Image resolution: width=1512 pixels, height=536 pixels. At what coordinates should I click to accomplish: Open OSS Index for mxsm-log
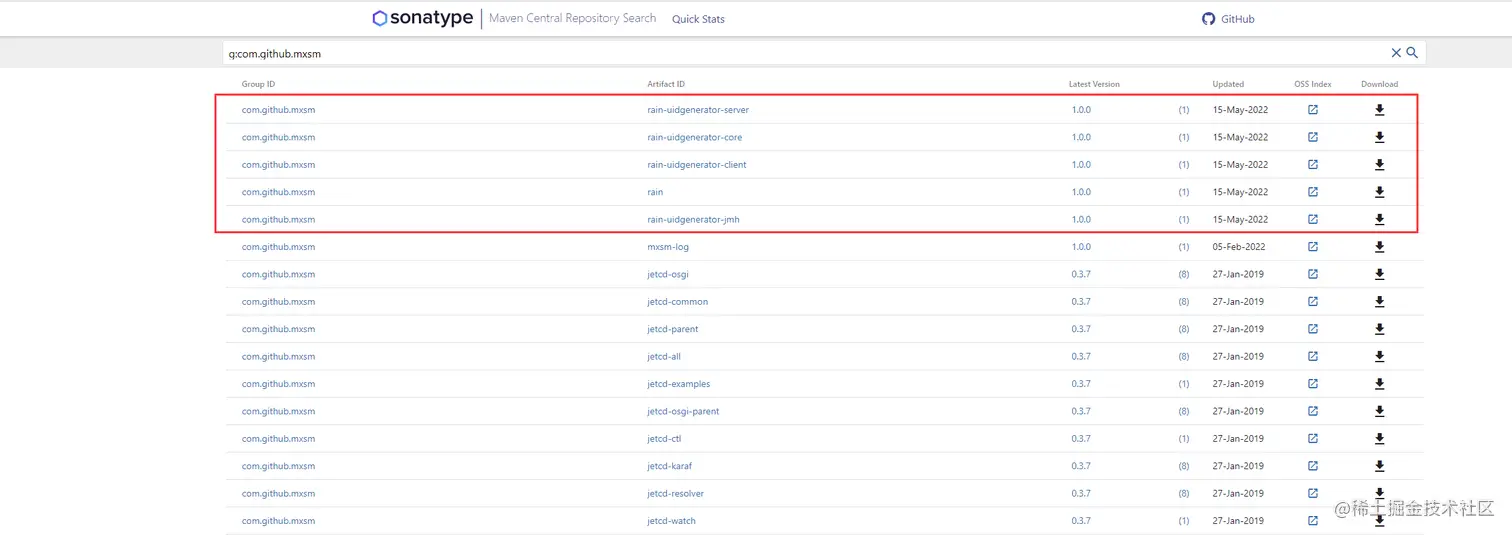(1313, 247)
